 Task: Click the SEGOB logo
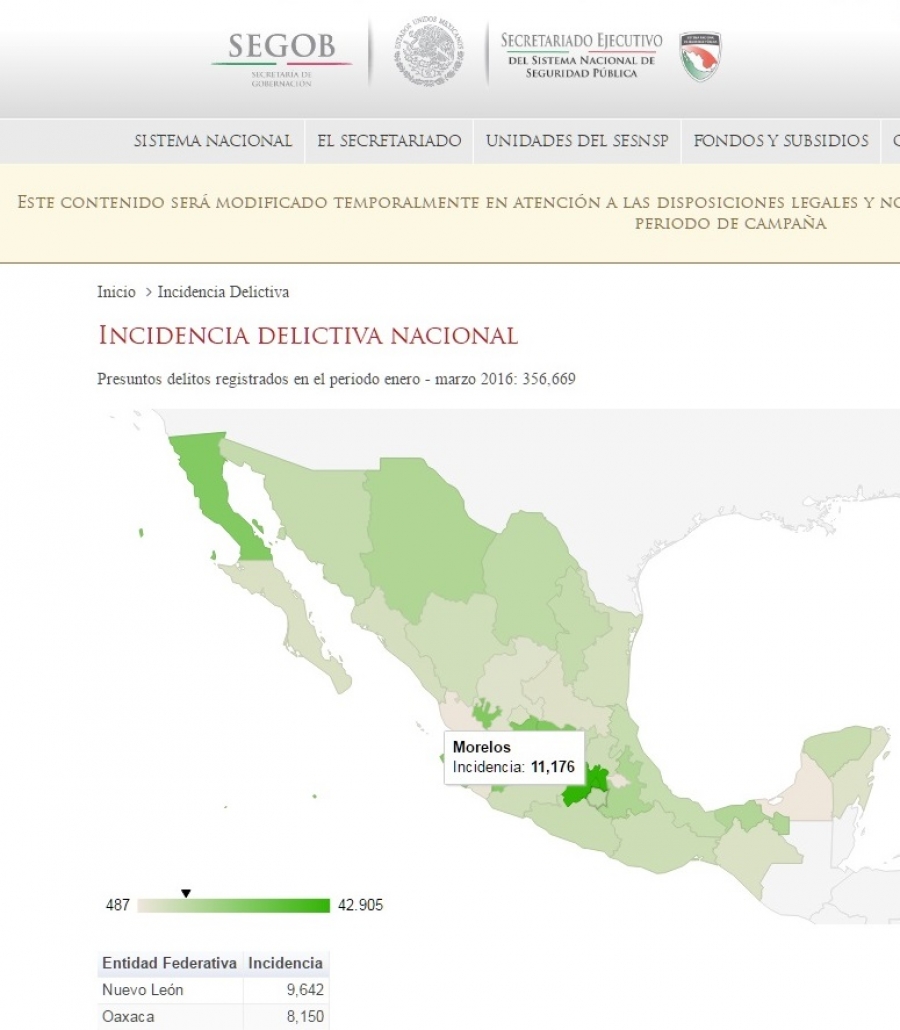[x=281, y=60]
